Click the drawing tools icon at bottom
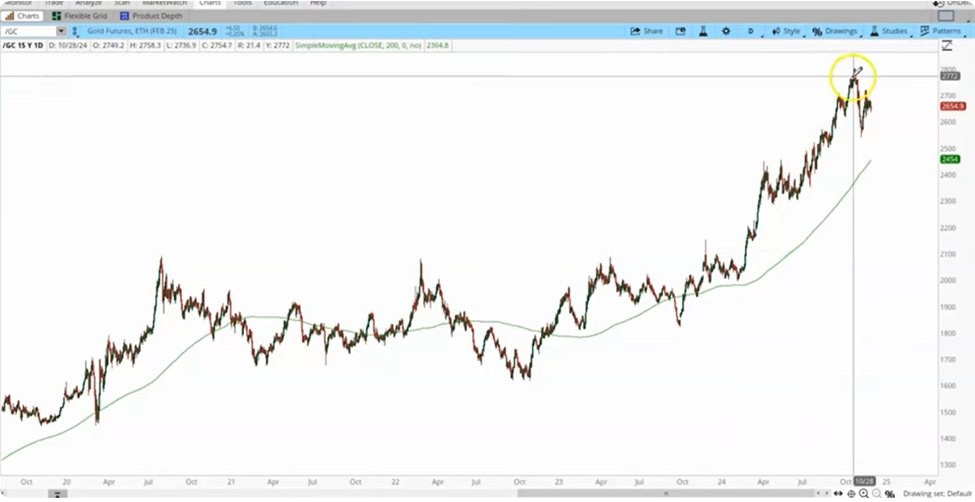Screen dimensions: 975x502 (x=890, y=494)
